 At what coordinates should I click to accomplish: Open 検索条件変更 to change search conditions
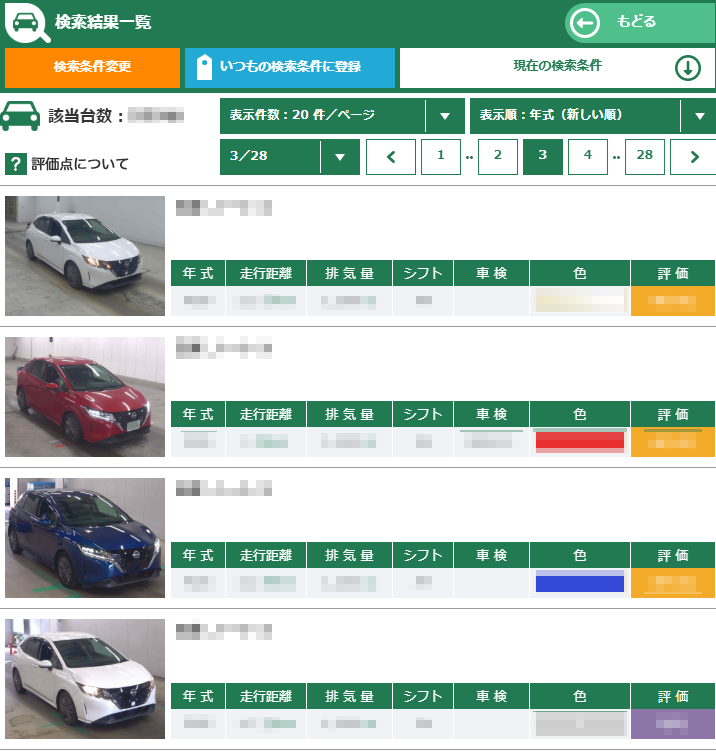tap(92, 67)
